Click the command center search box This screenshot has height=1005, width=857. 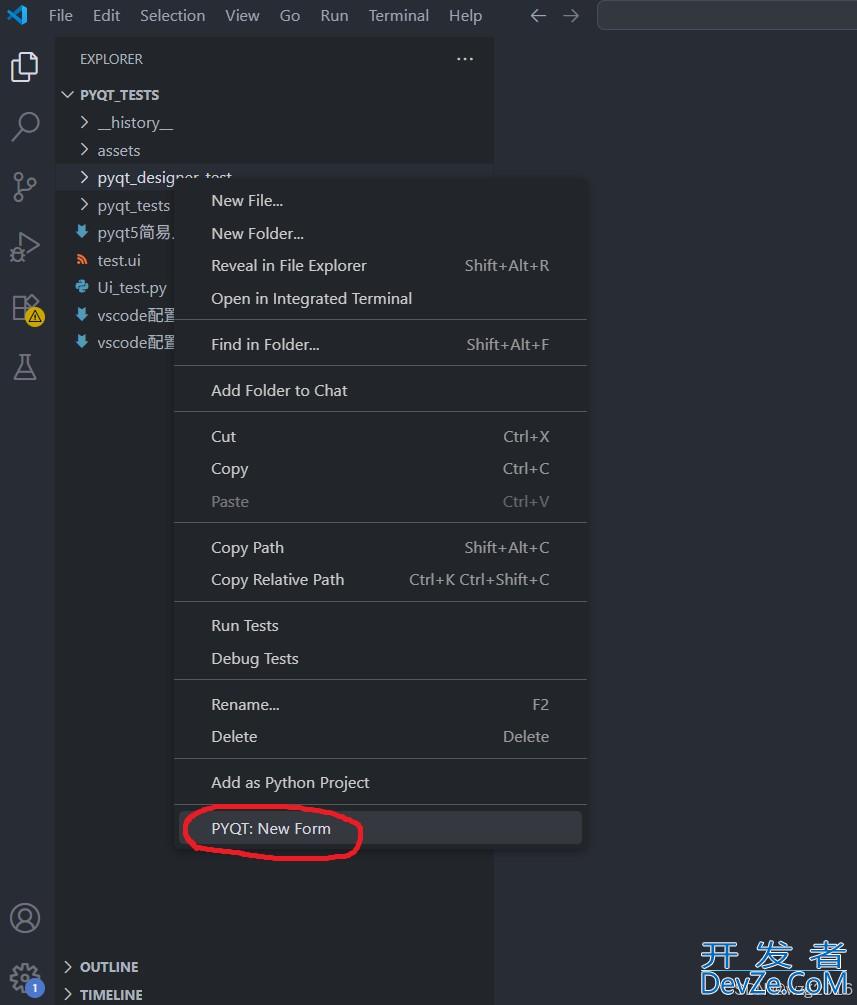726,16
